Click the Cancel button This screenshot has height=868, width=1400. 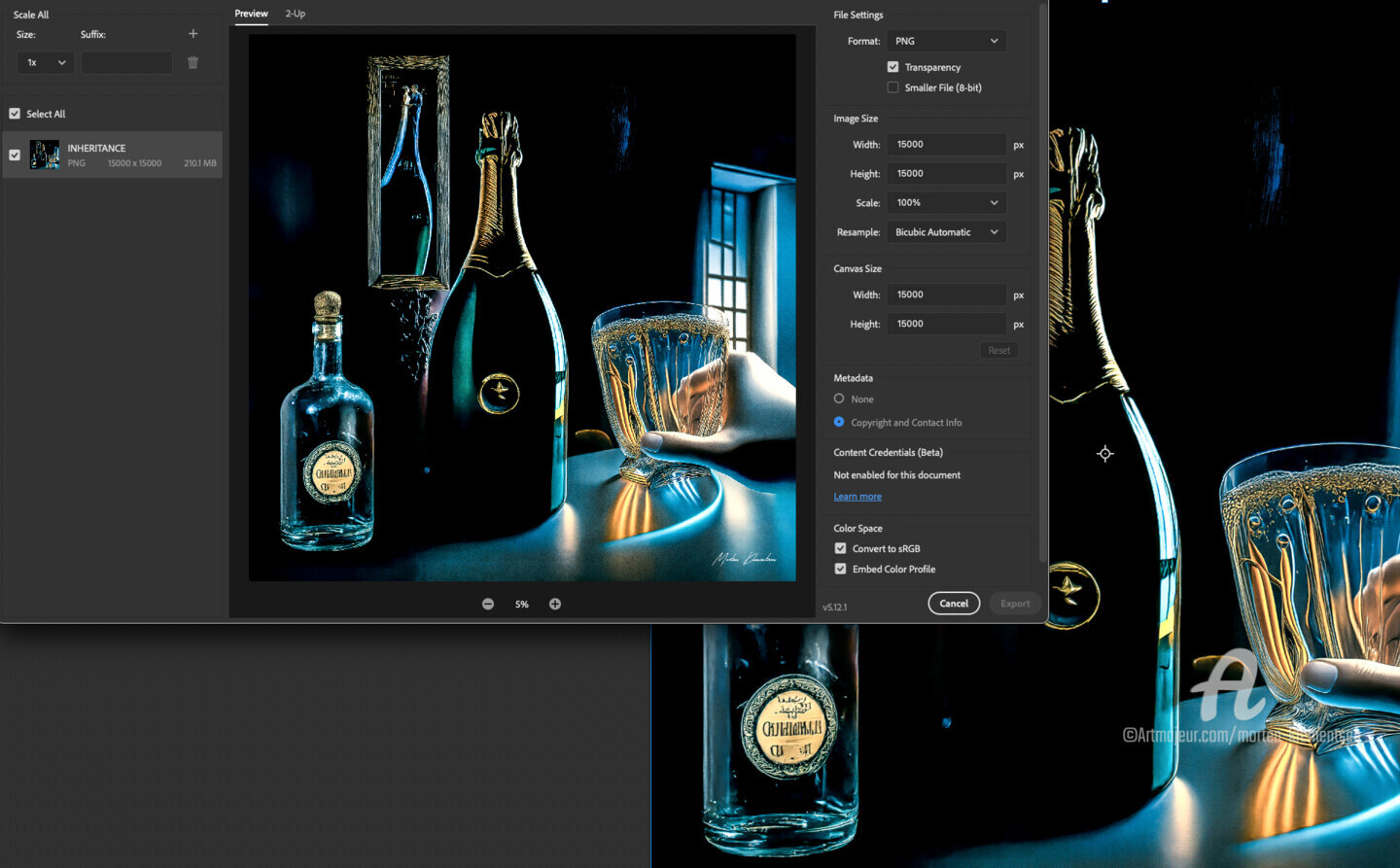click(x=954, y=604)
